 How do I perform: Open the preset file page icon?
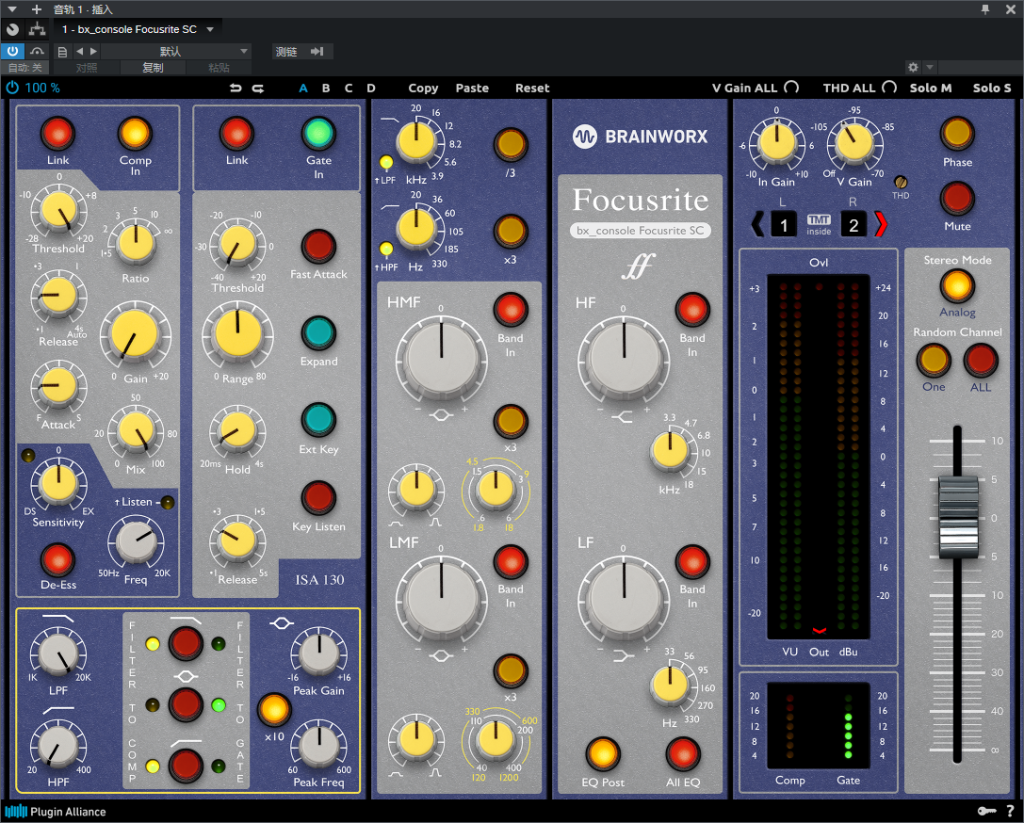click(x=63, y=52)
